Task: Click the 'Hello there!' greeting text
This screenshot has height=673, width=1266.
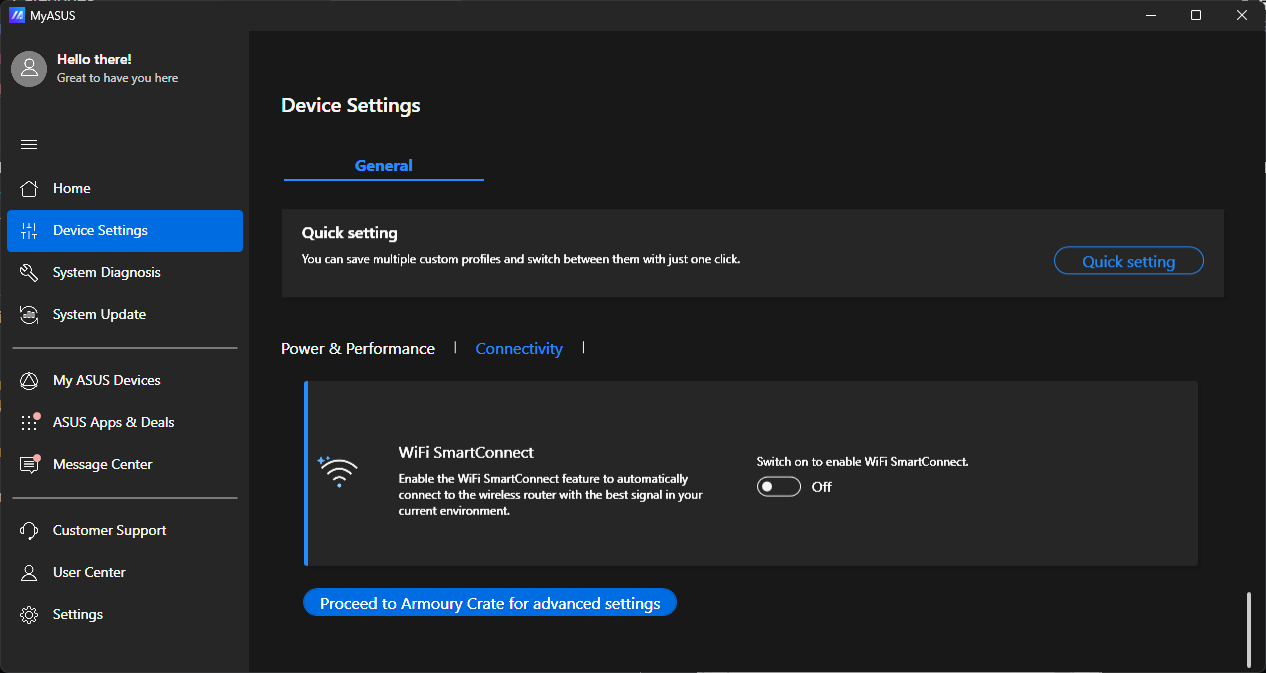Action: tap(94, 60)
